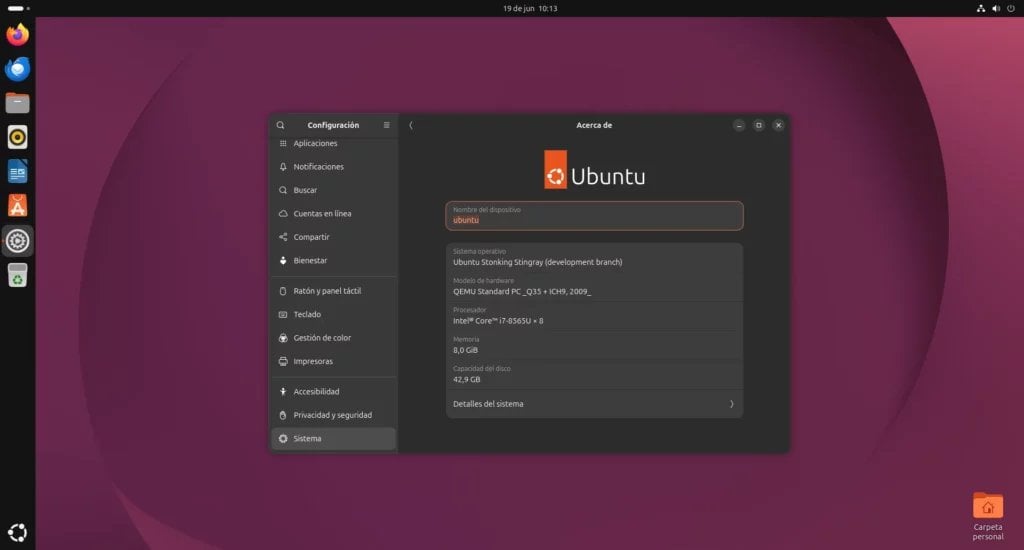
Task: Open Firefox from the dock
Action: tap(18, 34)
